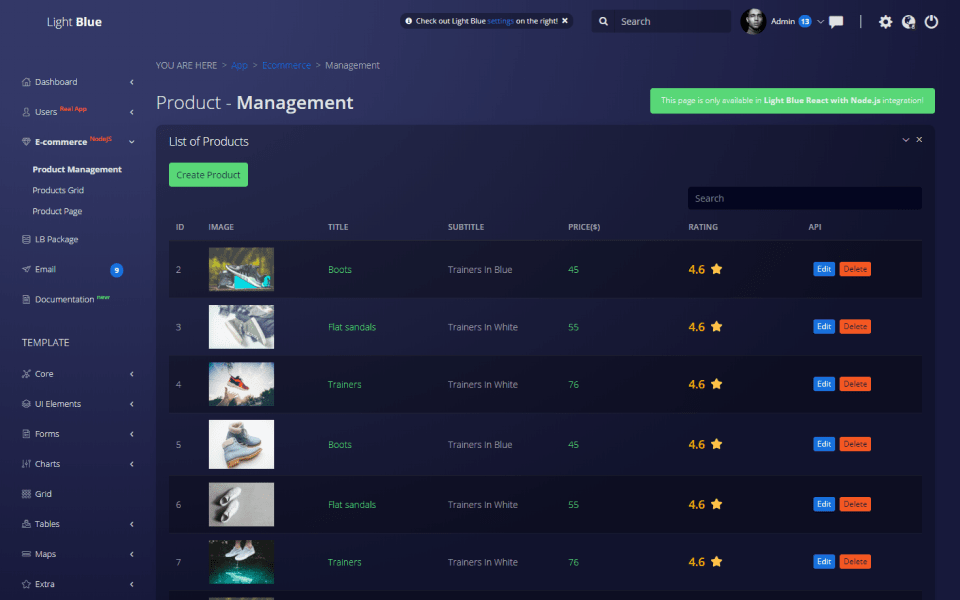Edit the product with ID 2

click(x=823, y=269)
